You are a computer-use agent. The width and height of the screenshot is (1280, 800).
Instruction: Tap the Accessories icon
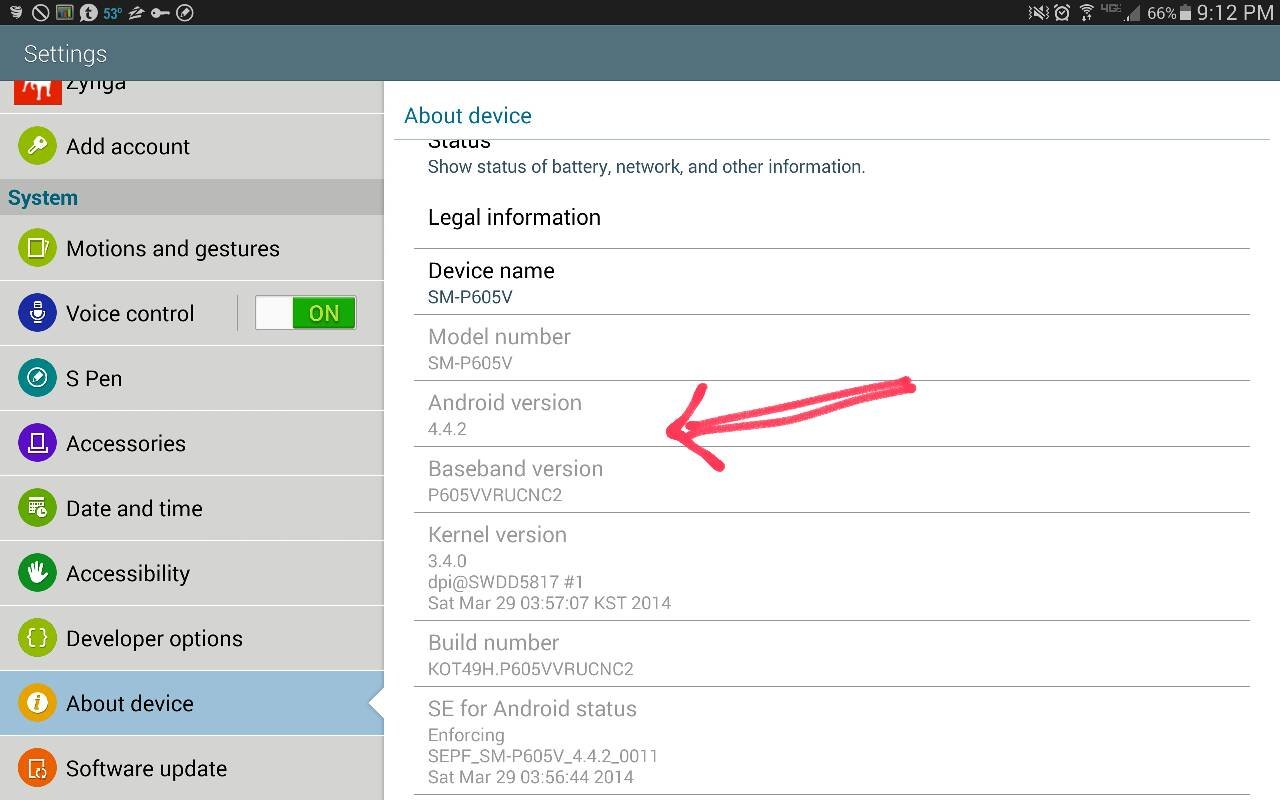click(37, 443)
